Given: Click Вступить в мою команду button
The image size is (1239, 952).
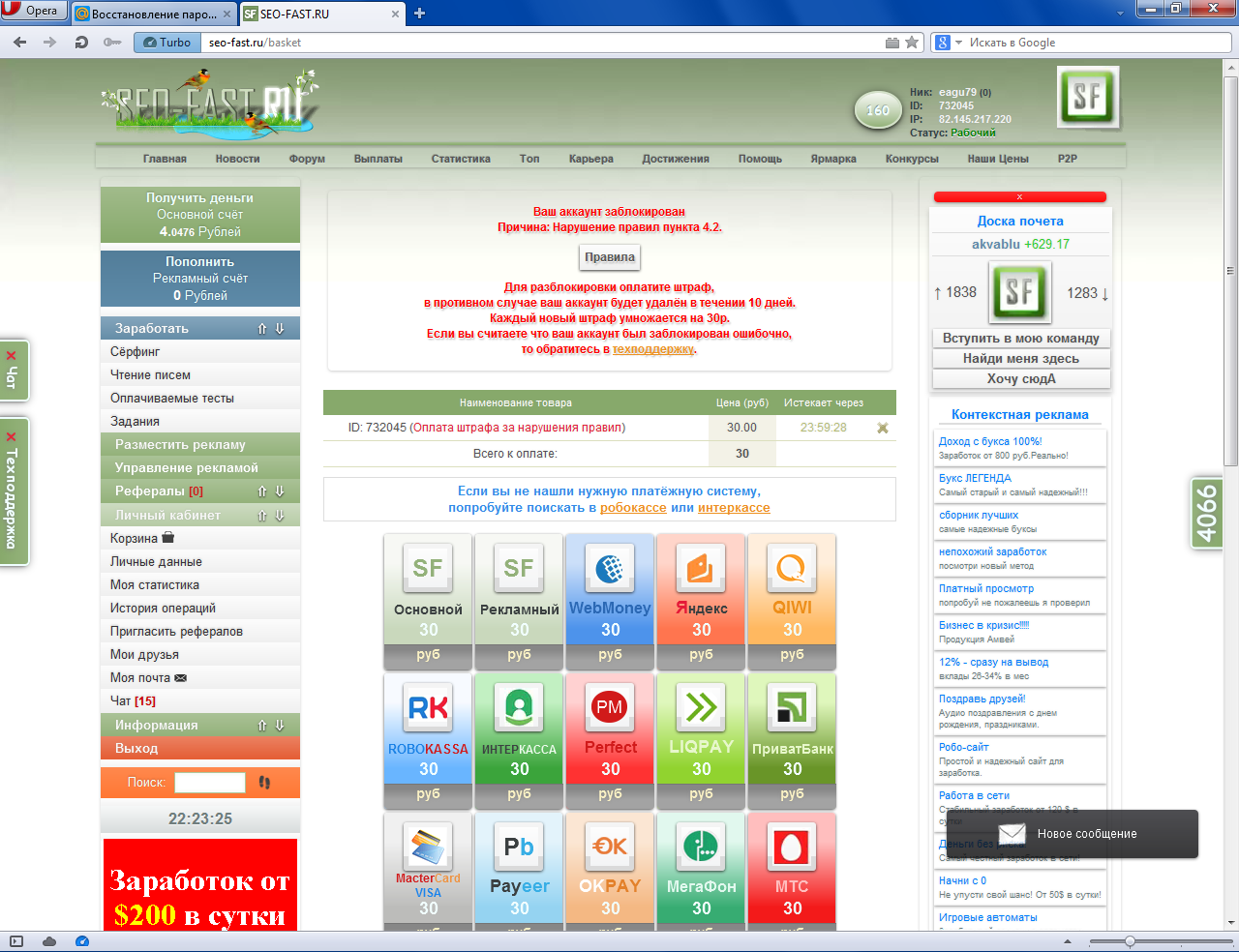Looking at the screenshot, I should [x=1021, y=339].
